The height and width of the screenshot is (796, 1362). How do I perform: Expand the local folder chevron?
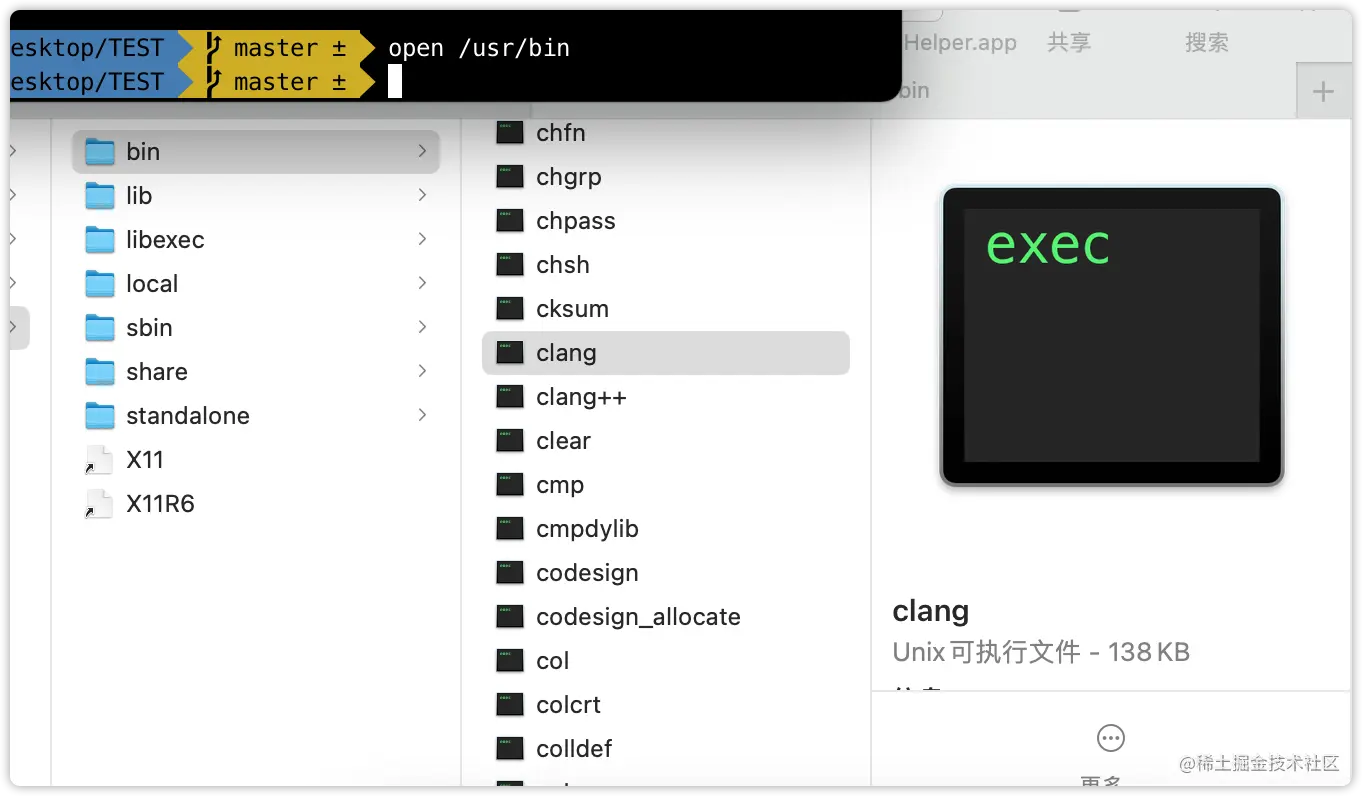(x=422, y=283)
